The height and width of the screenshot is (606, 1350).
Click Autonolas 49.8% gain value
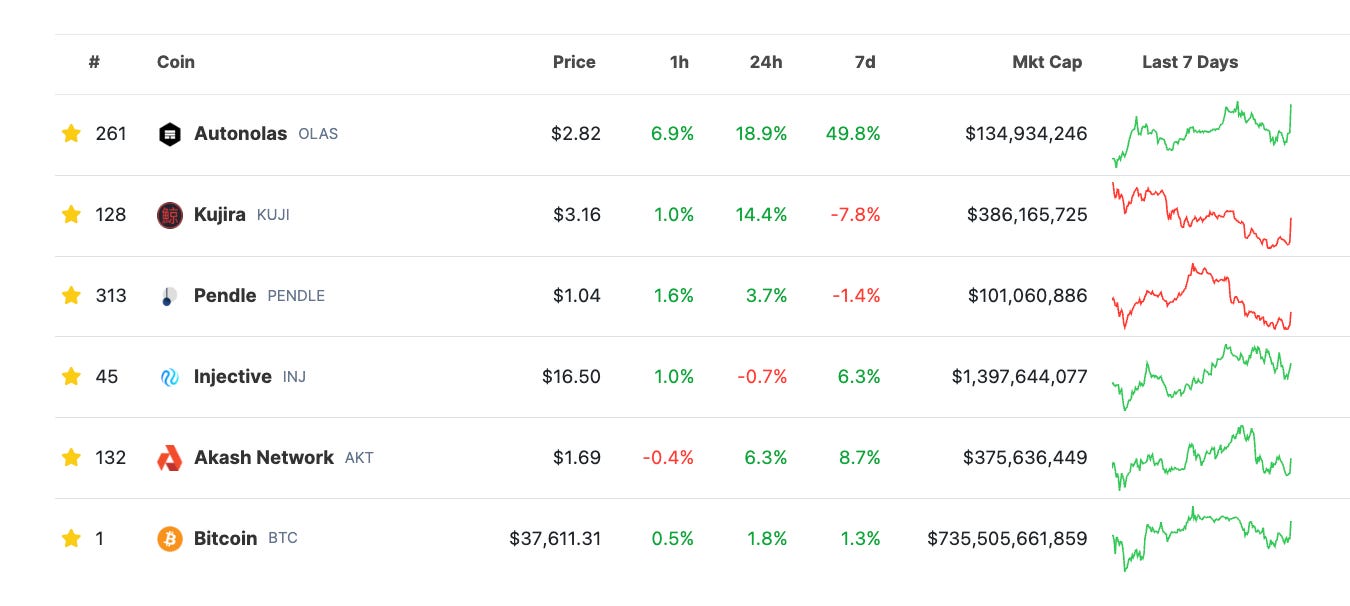(x=853, y=133)
